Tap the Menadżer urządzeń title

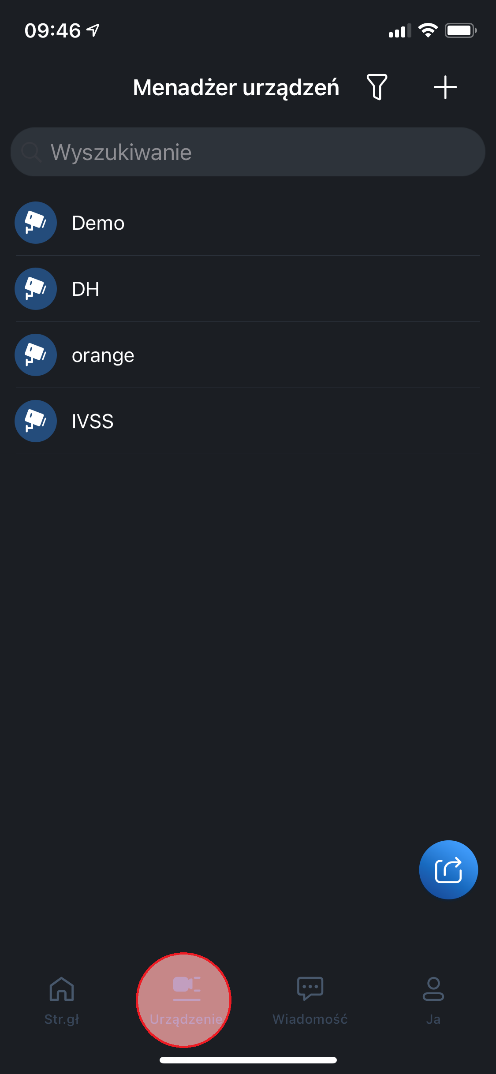click(236, 88)
